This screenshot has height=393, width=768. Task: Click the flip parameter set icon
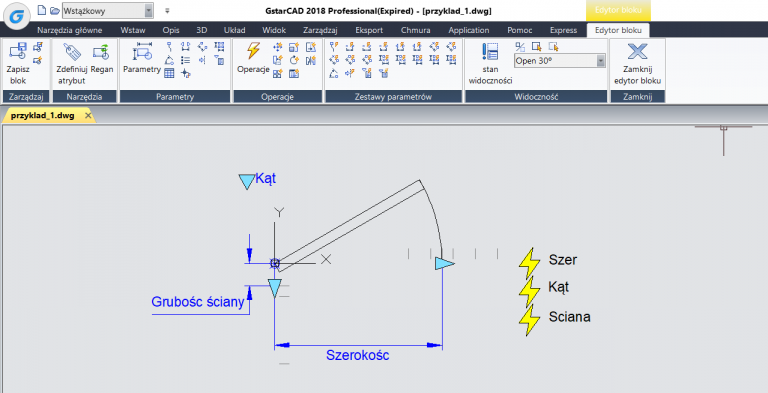pyautogui.click(x=350, y=74)
